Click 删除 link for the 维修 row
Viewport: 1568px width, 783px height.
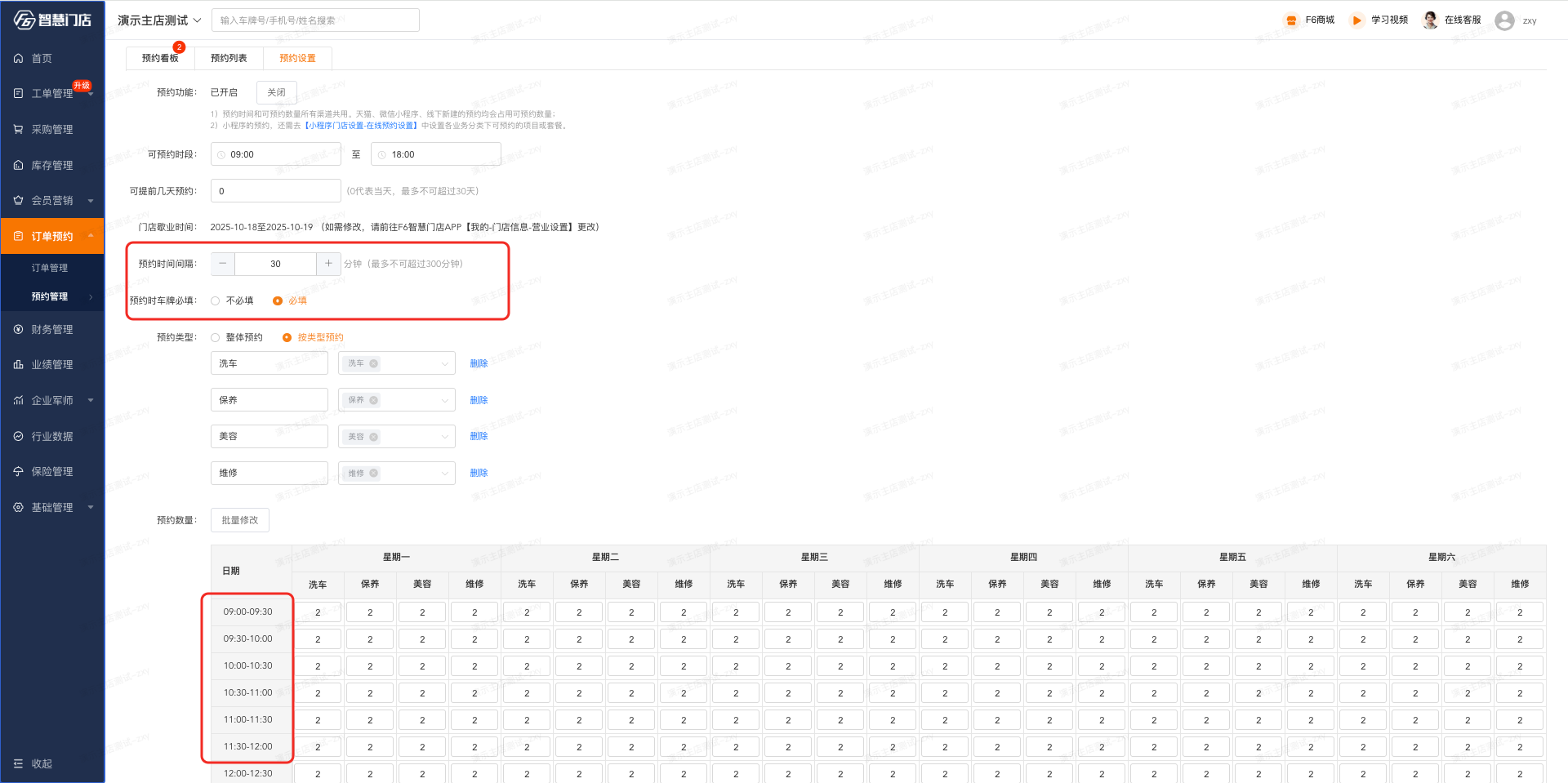pyautogui.click(x=479, y=473)
